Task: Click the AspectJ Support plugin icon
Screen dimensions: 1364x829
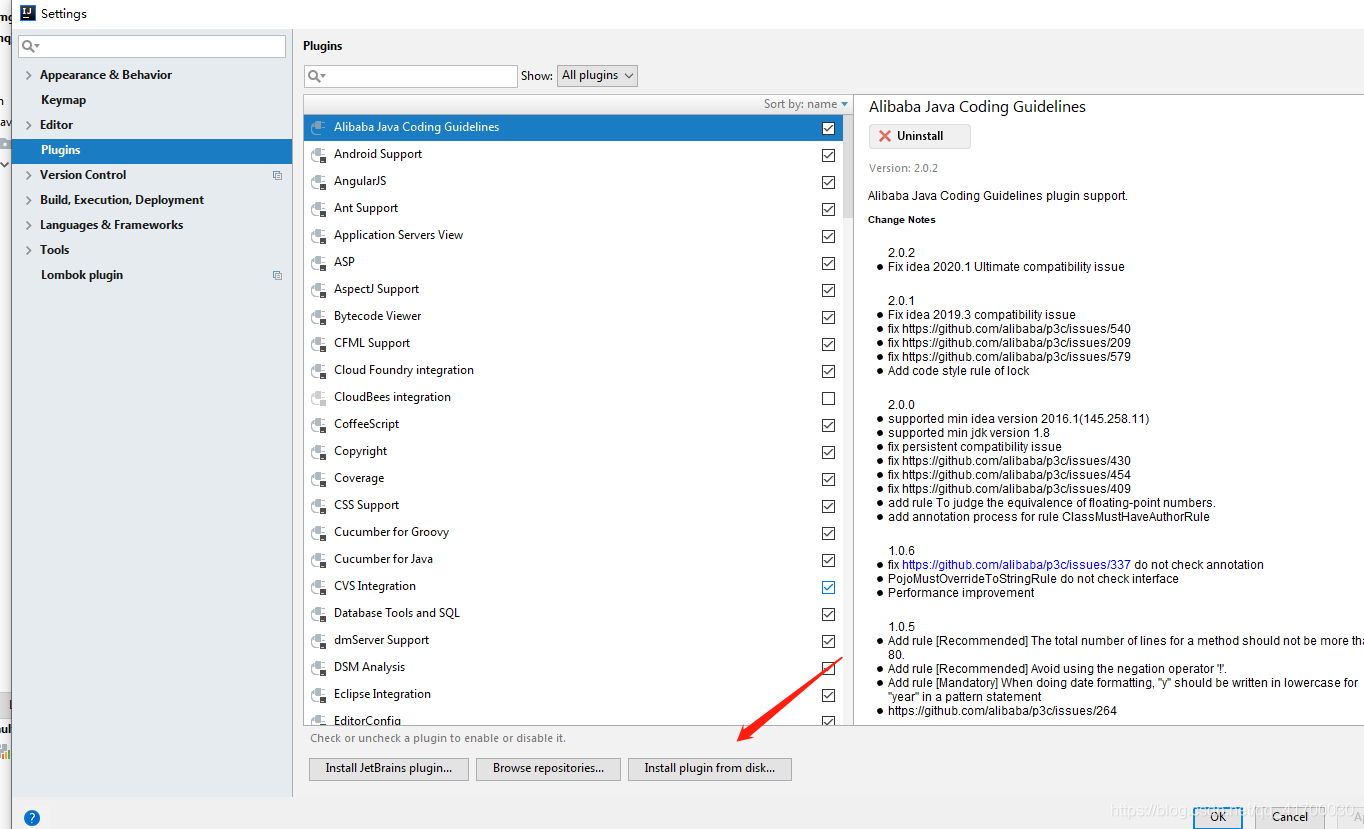Action: coord(319,290)
